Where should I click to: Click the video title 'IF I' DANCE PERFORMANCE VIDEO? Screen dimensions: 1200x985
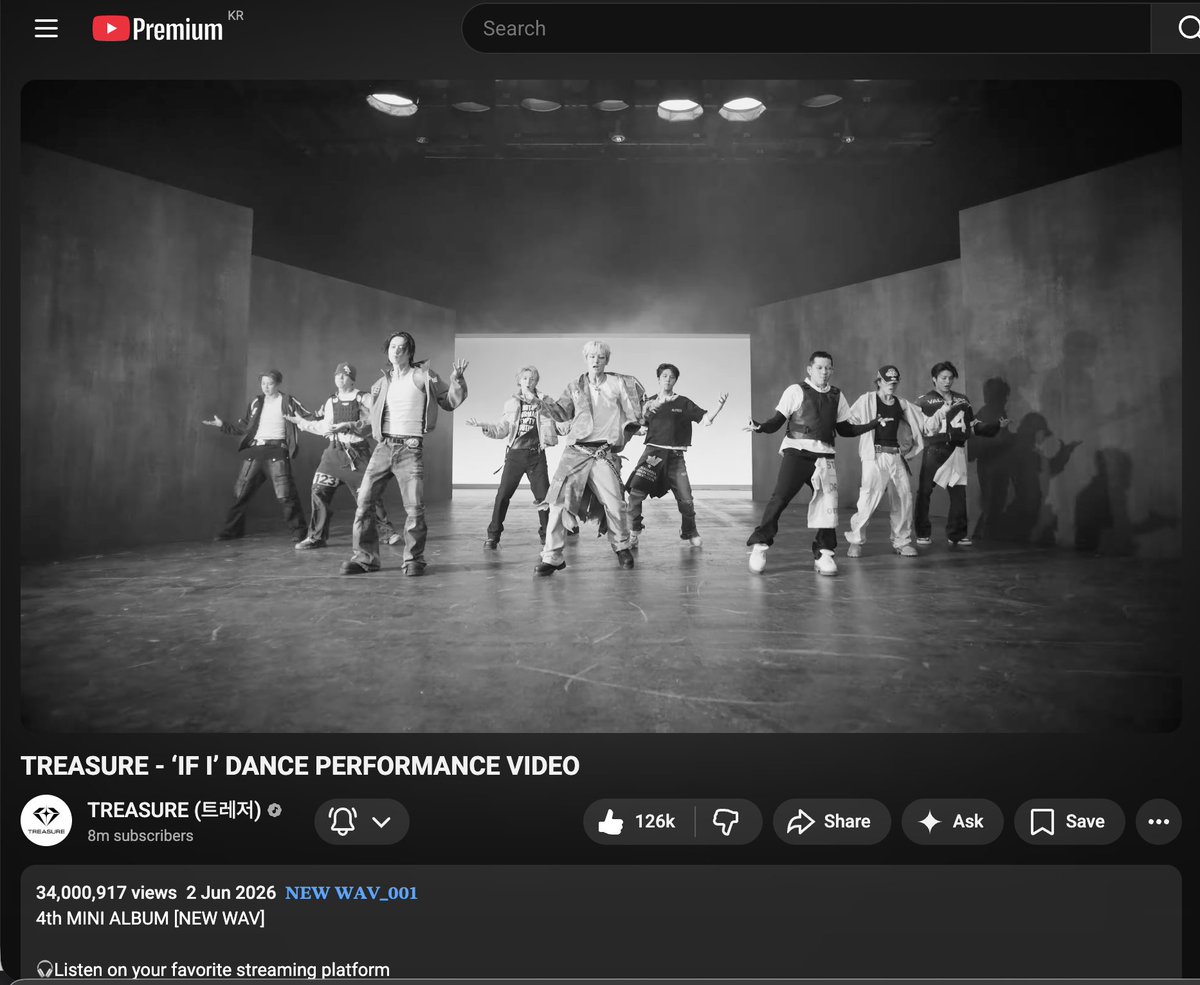point(300,766)
